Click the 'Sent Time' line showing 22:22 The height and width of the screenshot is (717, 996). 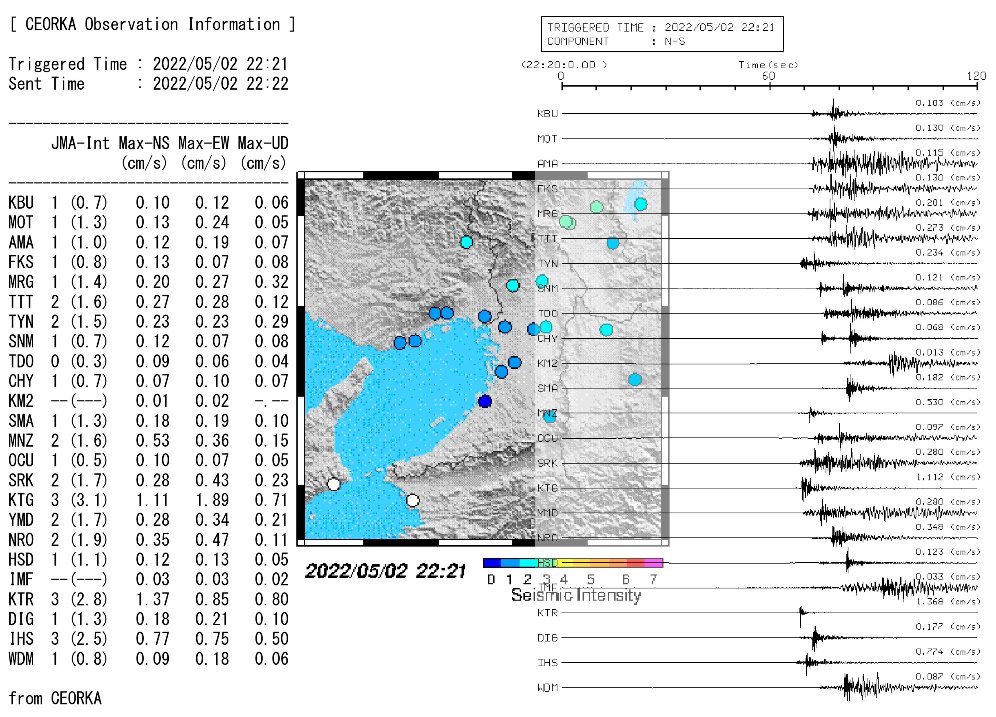coord(148,84)
